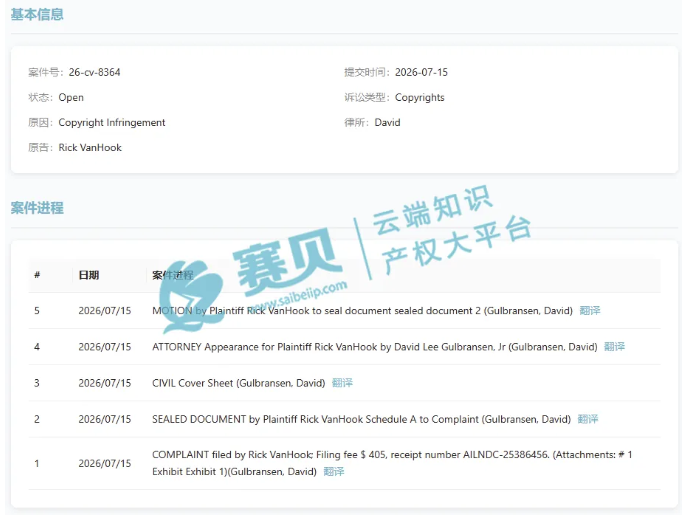This screenshot has width=689, height=520.
Task: Select submission date 2026-07-15 value
Action: 421,72
